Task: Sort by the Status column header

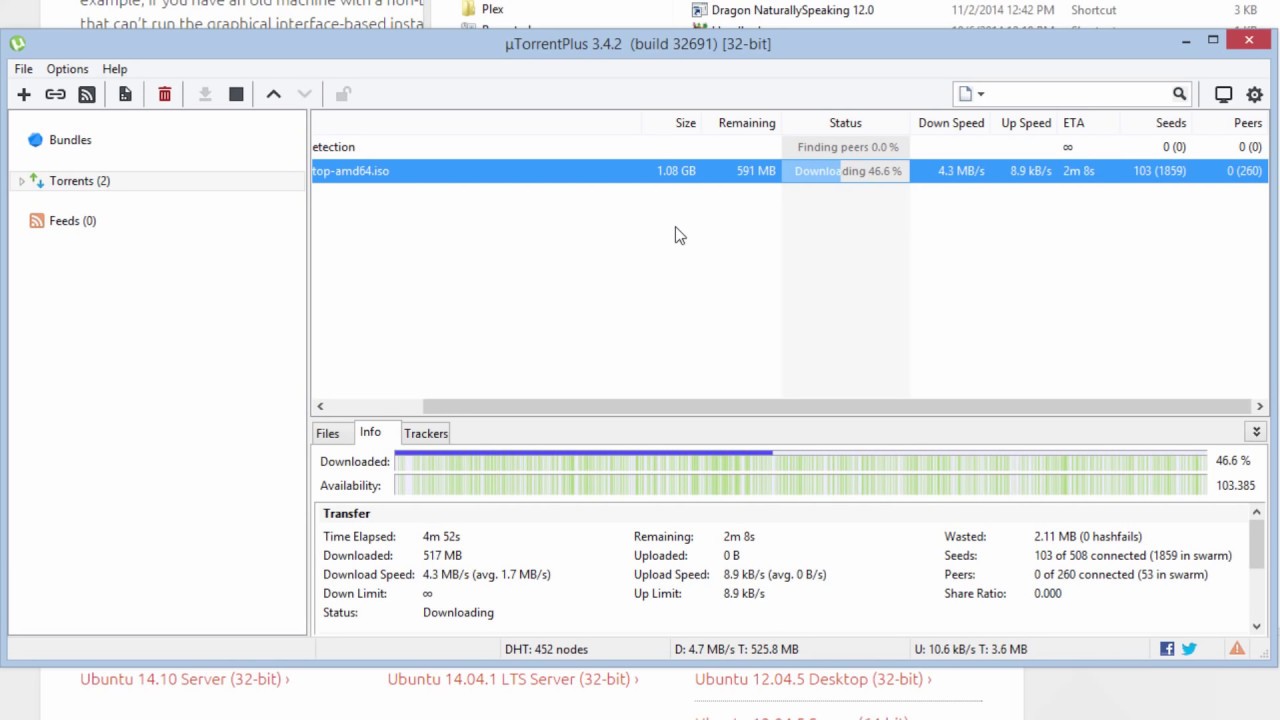Action: (845, 123)
